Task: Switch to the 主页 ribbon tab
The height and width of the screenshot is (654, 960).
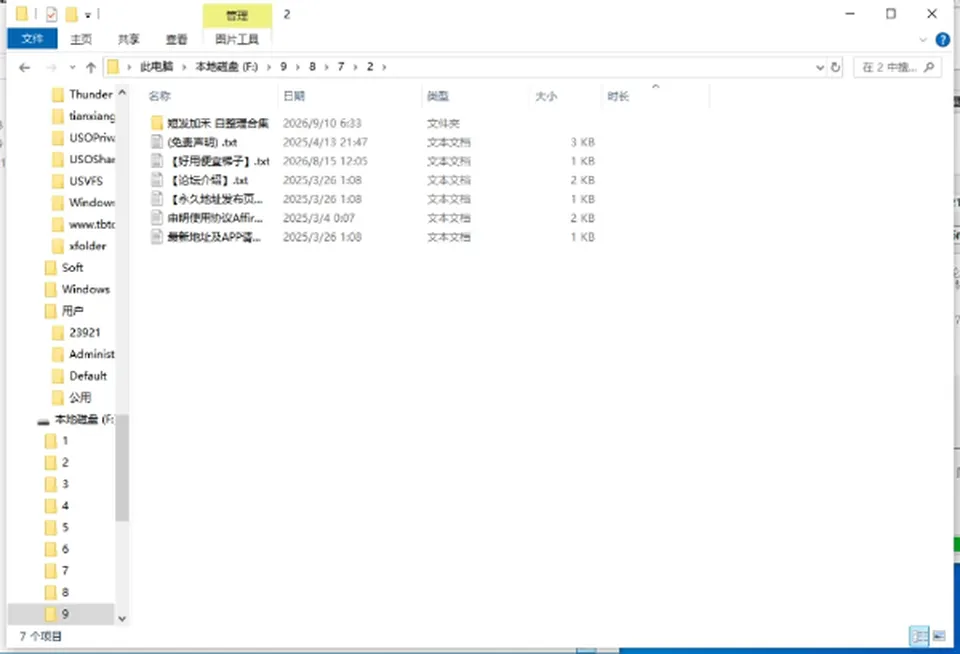Action: pyautogui.click(x=81, y=39)
